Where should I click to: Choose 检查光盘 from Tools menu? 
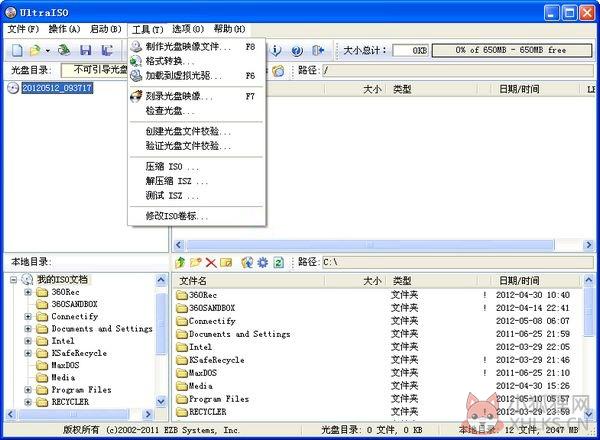[197, 111]
